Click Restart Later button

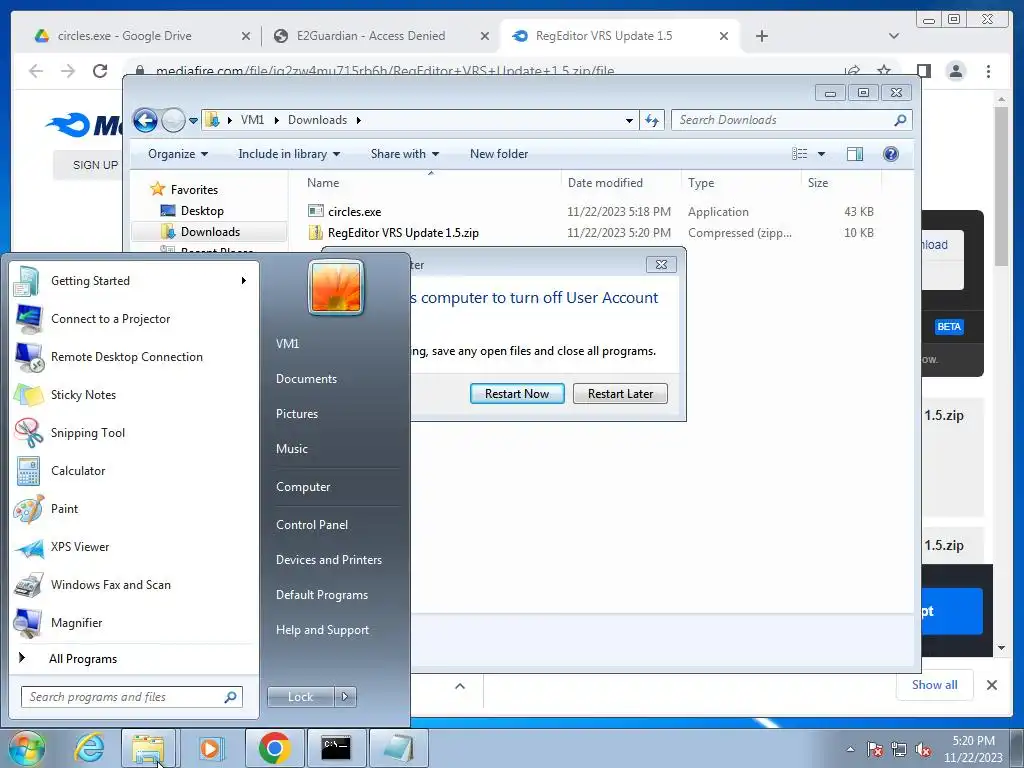620,394
